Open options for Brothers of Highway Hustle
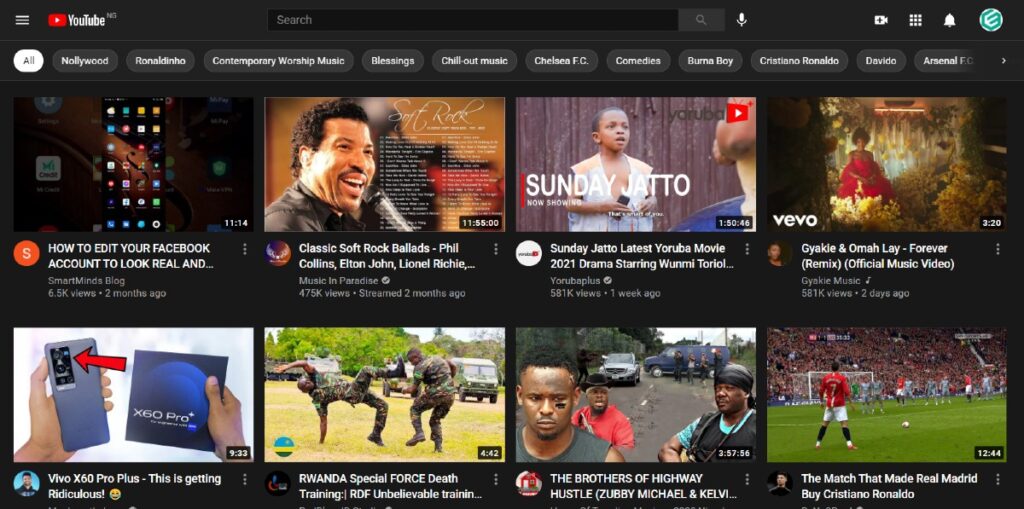1024x509 pixels. click(x=747, y=480)
